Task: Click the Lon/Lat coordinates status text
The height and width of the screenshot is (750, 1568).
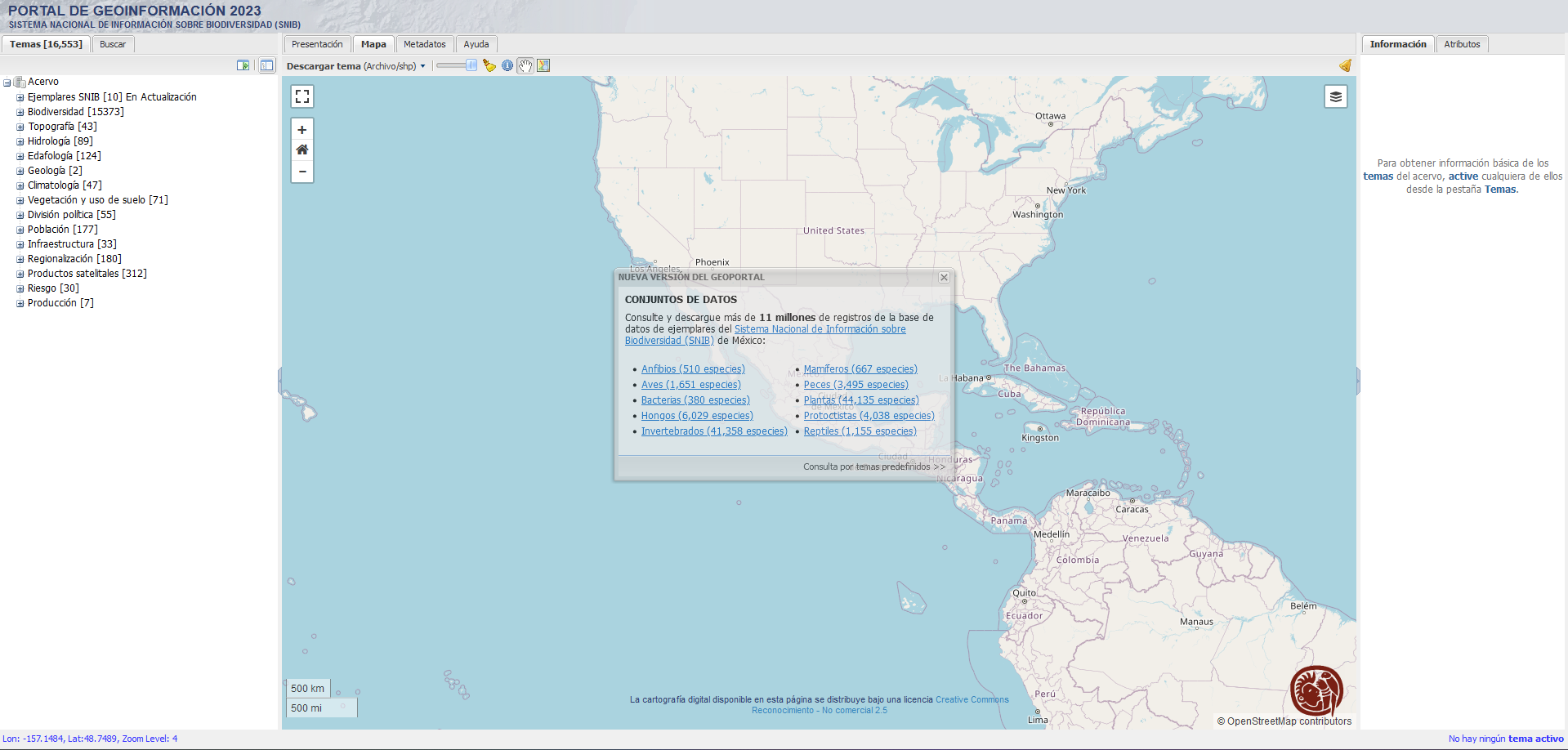Action: [90, 739]
